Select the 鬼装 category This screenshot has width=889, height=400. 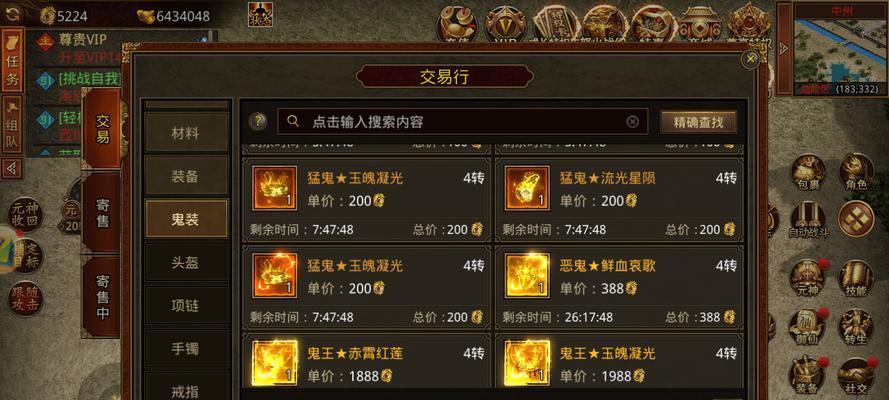pyautogui.click(x=187, y=219)
